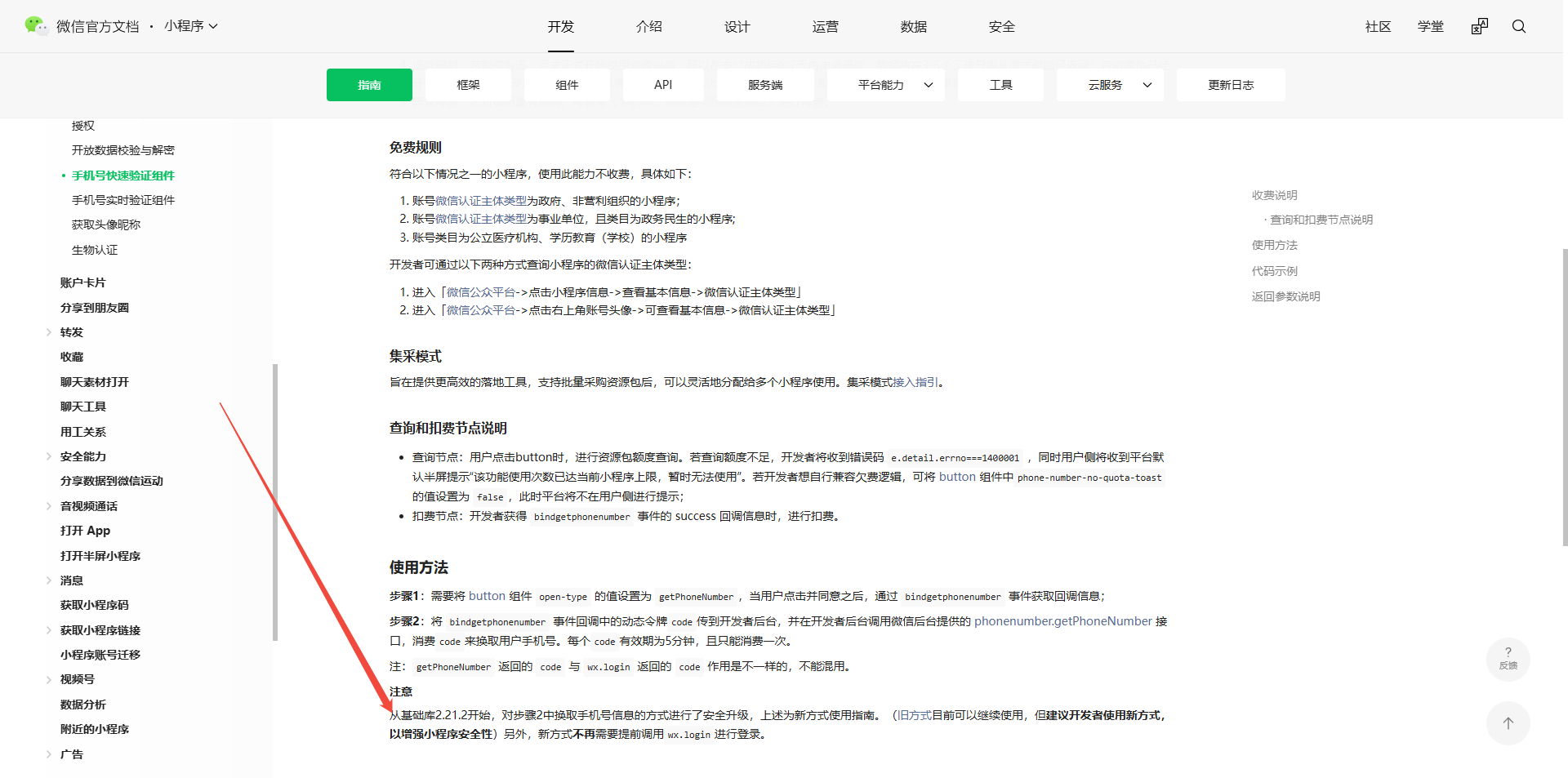Expand the 音视频通话 sidebar section

[49, 506]
